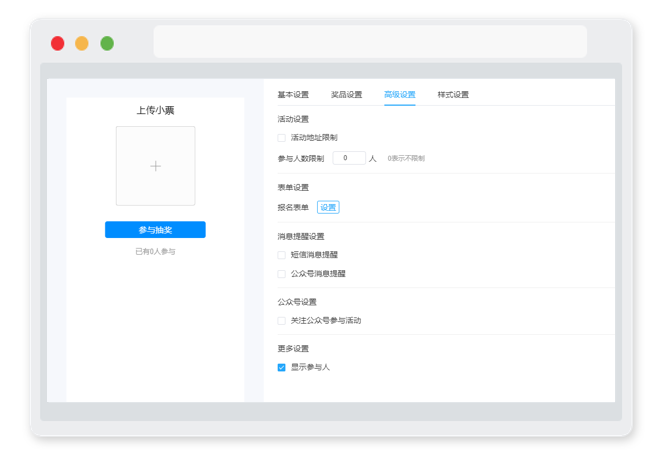This screenshot has height=460, width=660.
Task: Click the 已有0人参与 text
Action: tap(155, 252)
